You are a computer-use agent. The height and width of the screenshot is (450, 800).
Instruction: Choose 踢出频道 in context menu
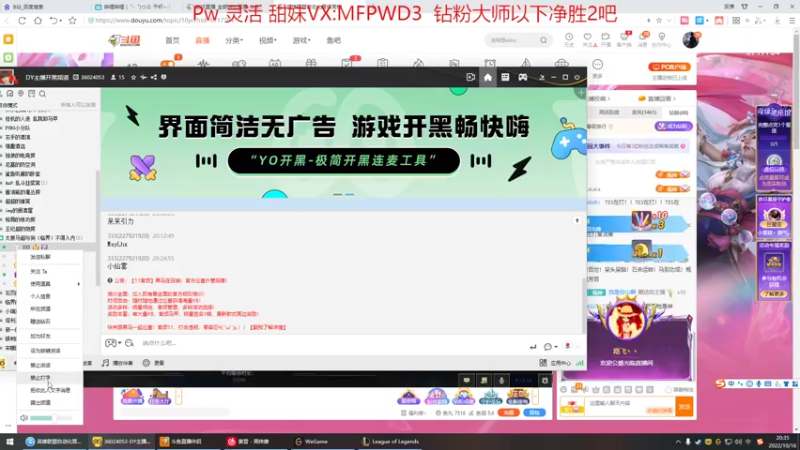click(x=40, y=403)
